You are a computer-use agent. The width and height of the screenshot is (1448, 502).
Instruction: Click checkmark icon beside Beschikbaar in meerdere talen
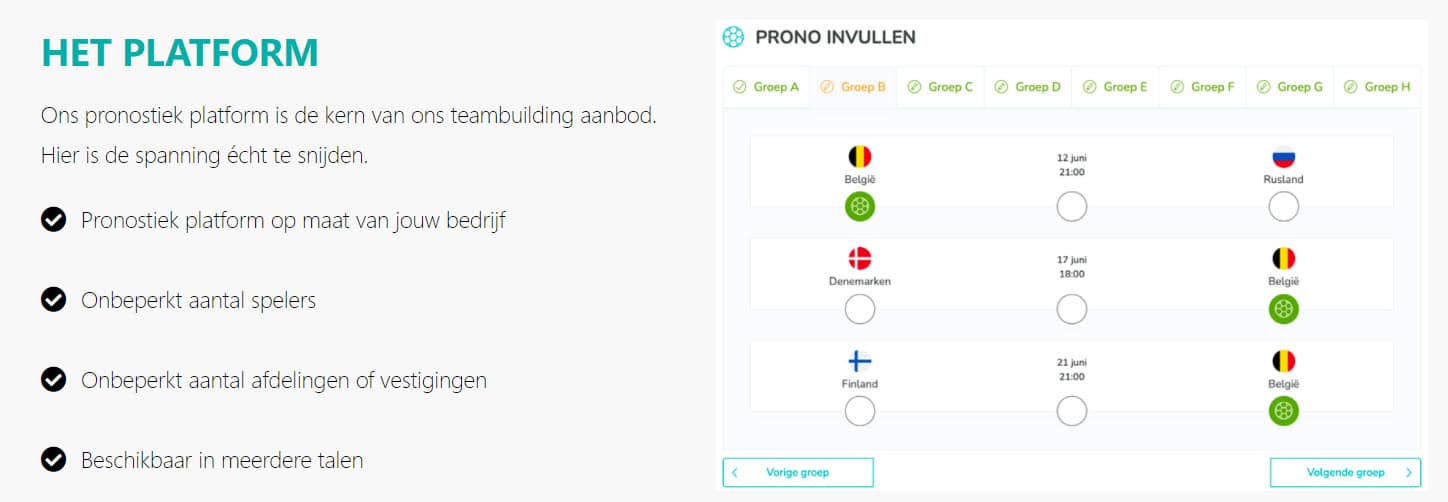point(53,459)
